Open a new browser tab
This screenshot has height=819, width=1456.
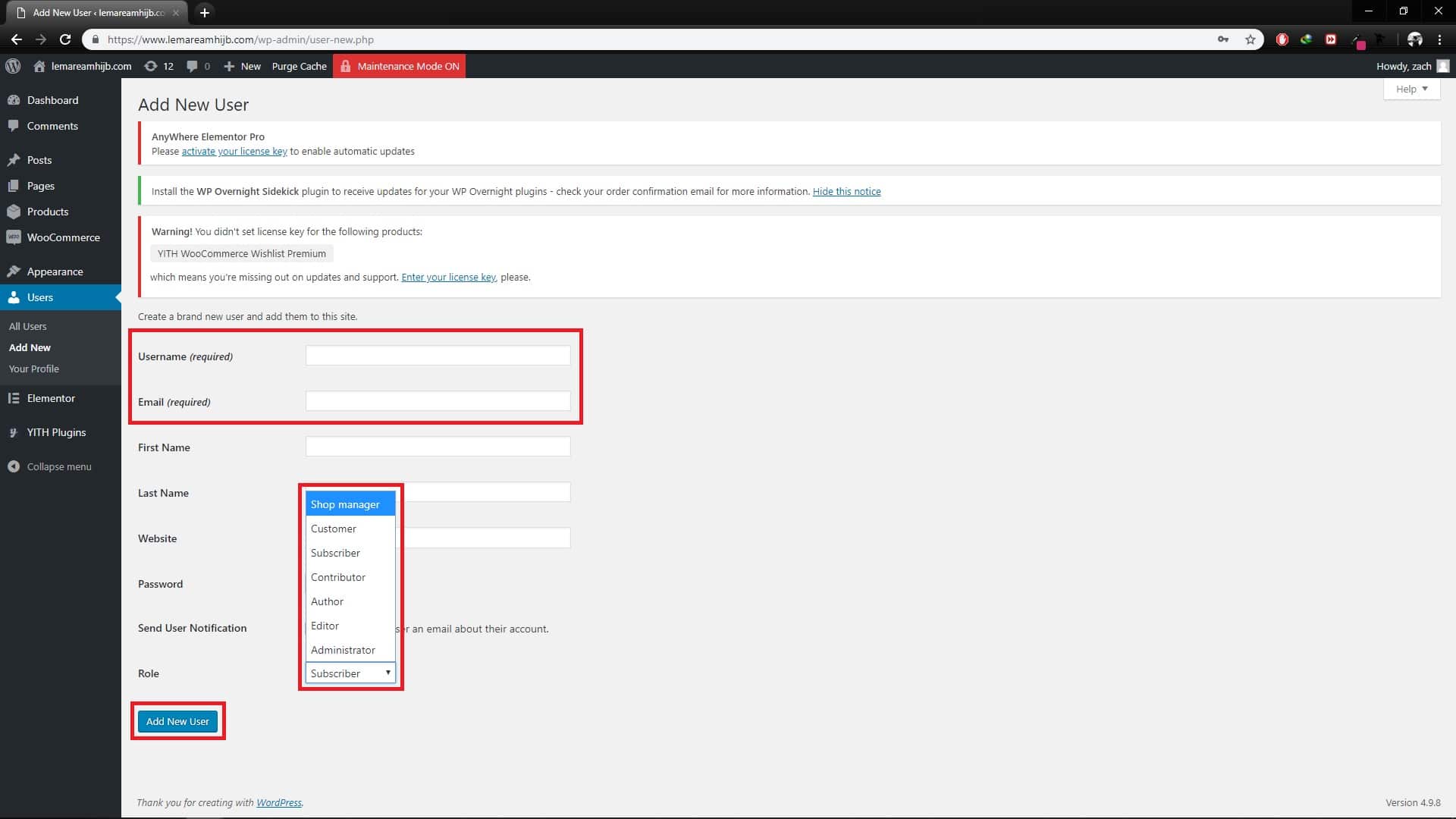coord(204,12)
